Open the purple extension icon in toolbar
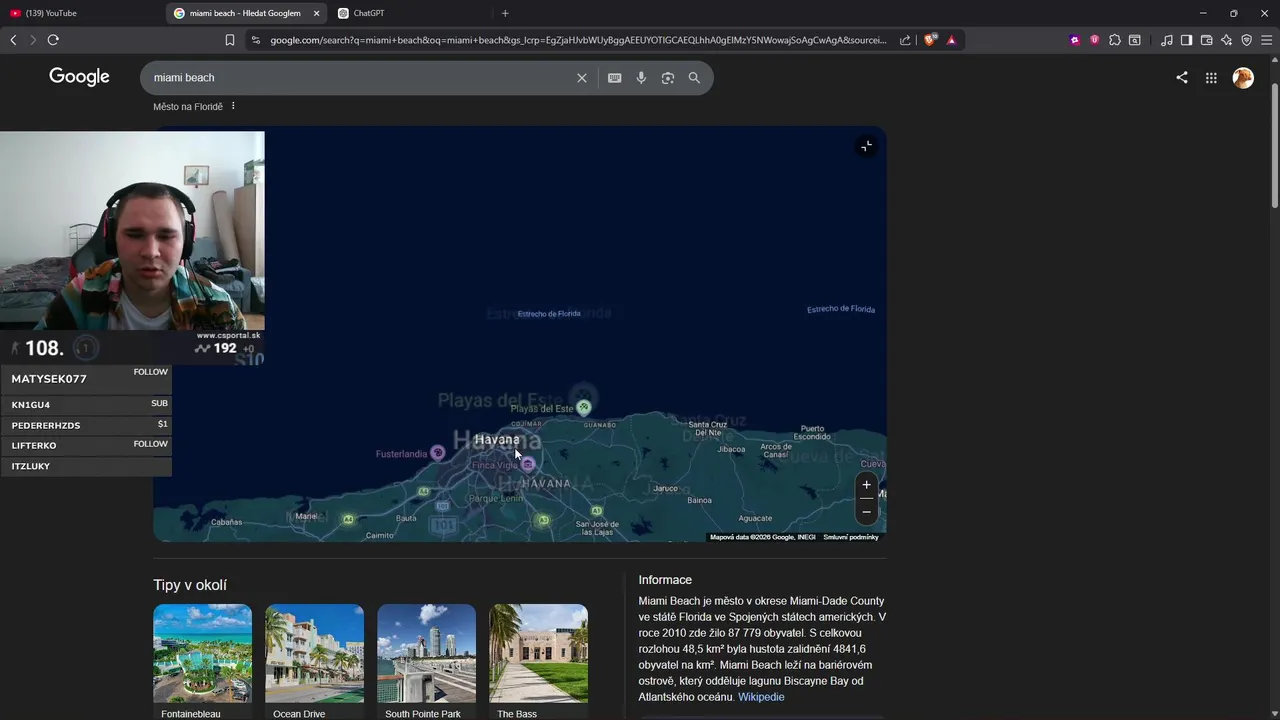Viewport: 1280px width, 720px height. pos(1075,40)
